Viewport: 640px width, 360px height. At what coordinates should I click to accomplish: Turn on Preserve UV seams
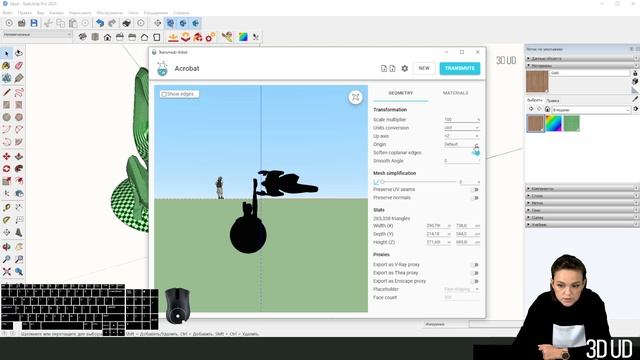click(474, 190)
